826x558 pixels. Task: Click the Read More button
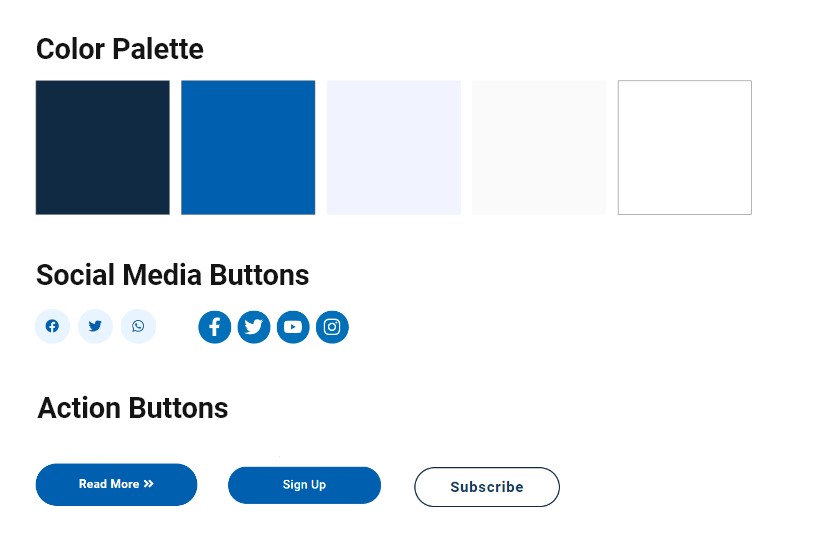click(x=116, y=485)
